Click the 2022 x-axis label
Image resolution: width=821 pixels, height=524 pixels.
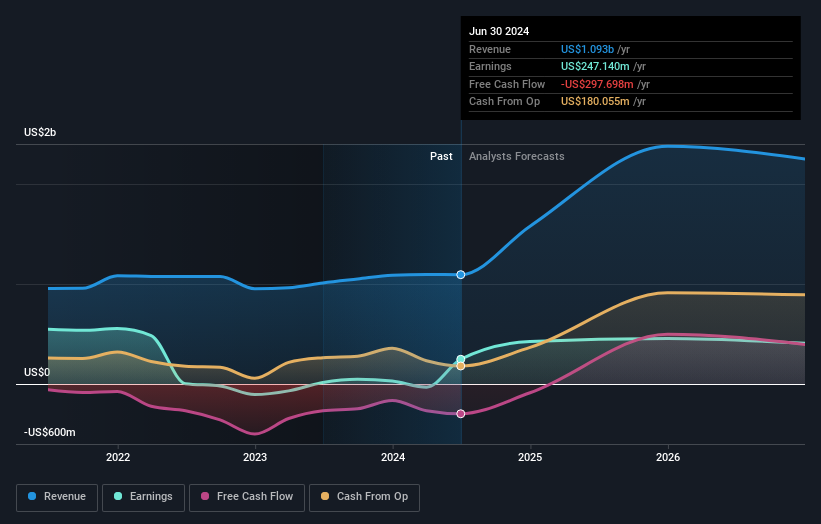pyautogui.click(x=118, y=457)
